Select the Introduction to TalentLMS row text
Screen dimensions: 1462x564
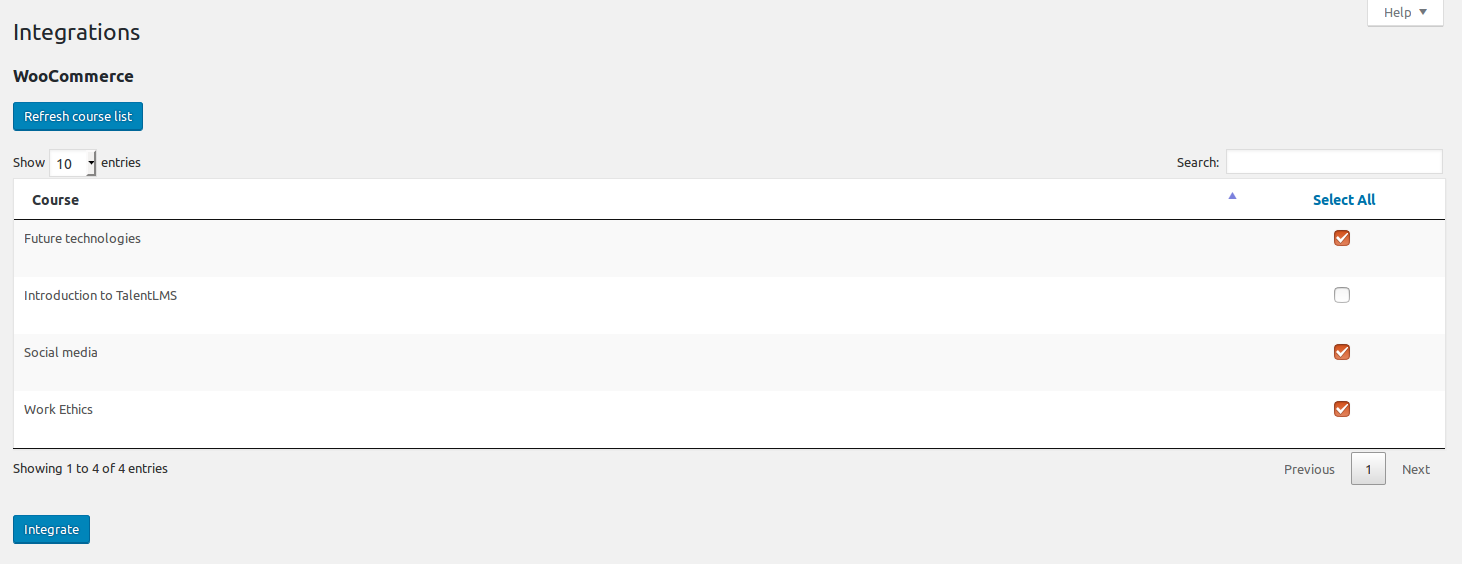[100, 296]
